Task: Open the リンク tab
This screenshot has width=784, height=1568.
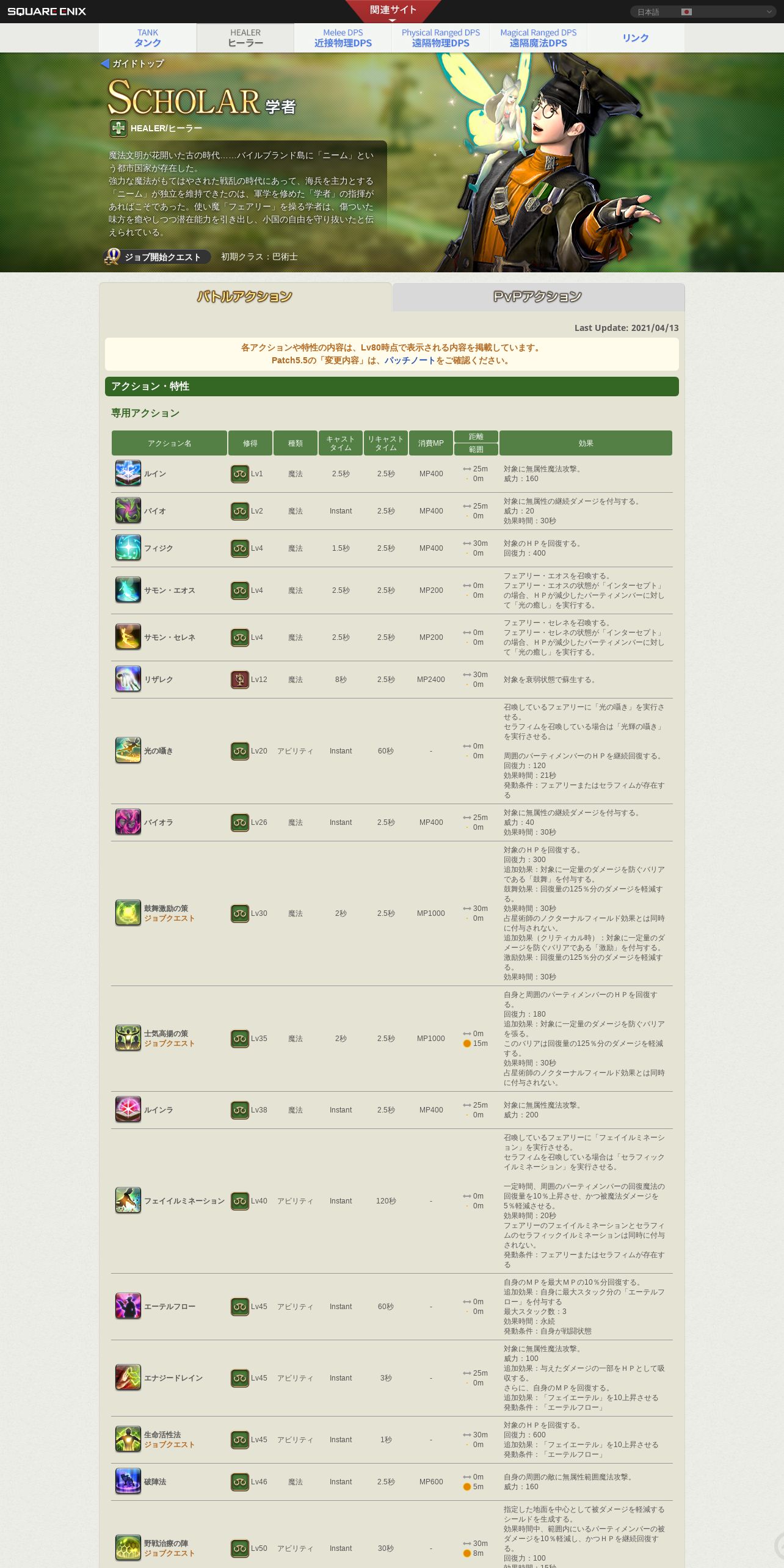Action: (x=636, y=38)
